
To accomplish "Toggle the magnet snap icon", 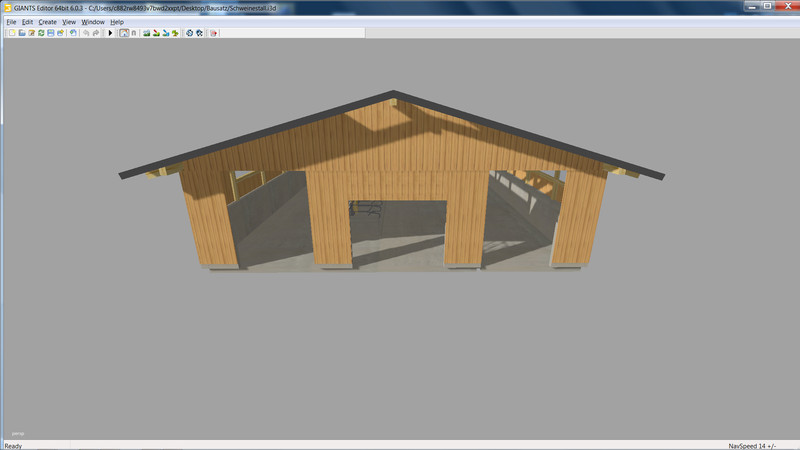I will pos(134,33).
